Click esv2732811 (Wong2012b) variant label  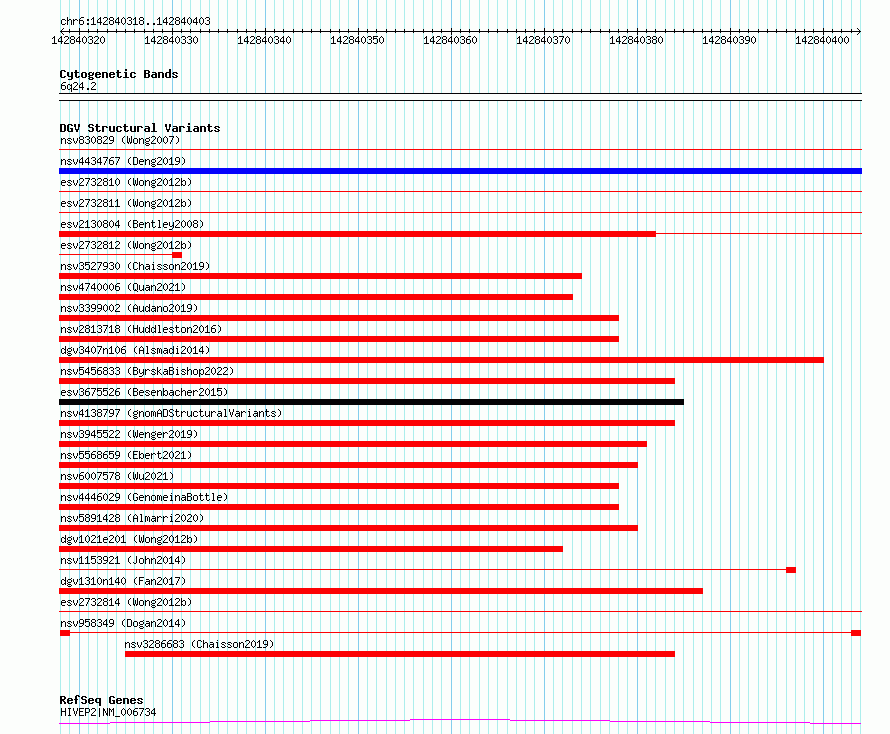[x=126, y=203]
